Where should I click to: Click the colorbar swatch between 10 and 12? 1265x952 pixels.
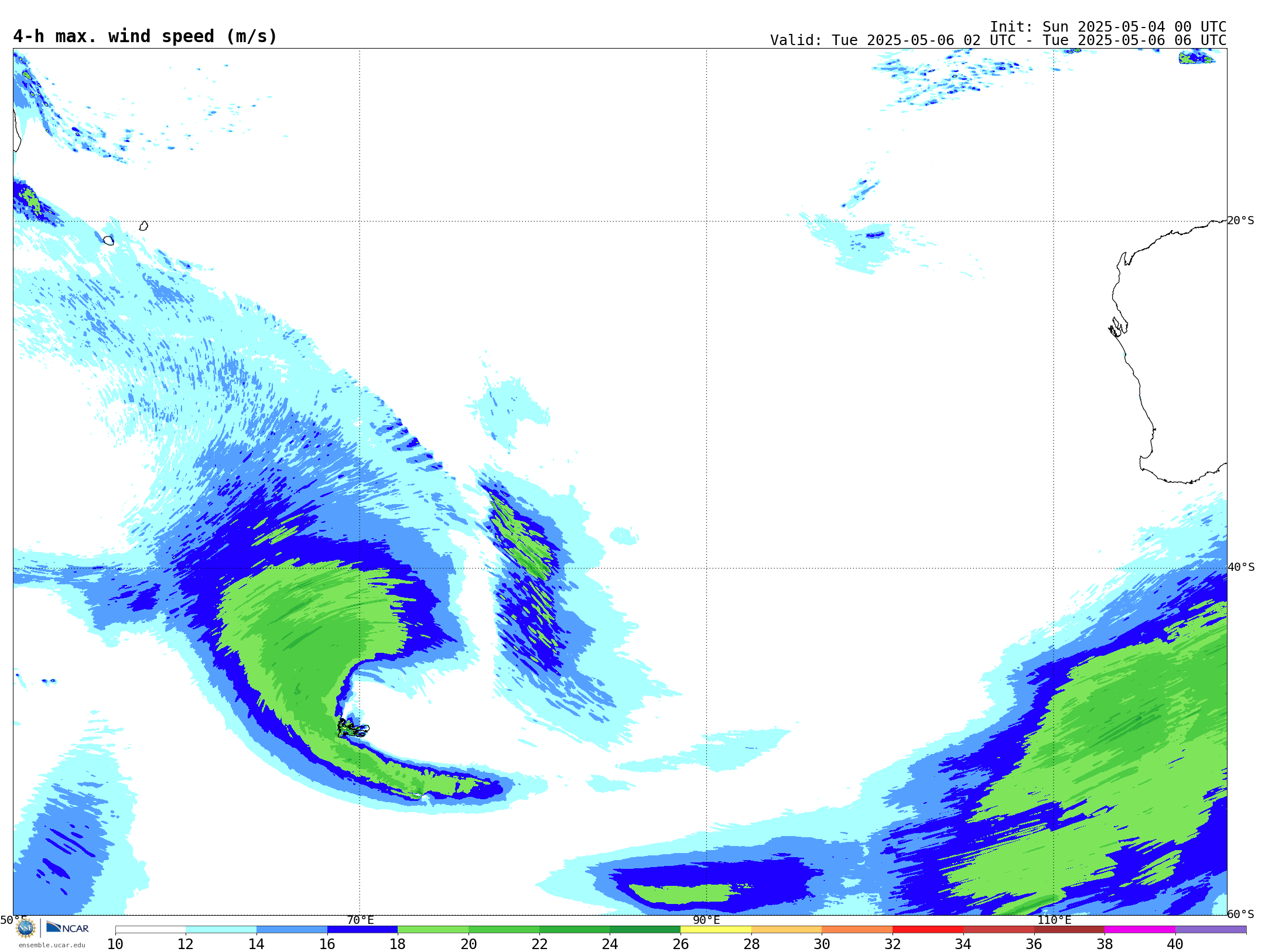tap(151, 929)
